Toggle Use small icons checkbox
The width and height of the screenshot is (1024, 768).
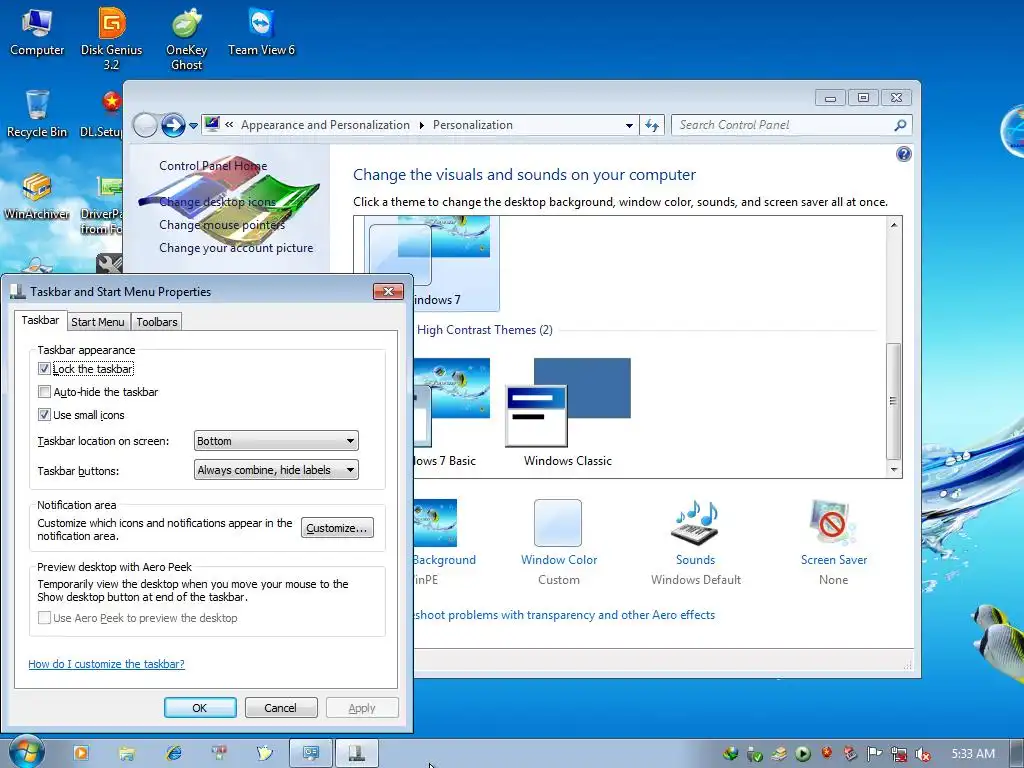pyautogui.click(x=44, y=415)
